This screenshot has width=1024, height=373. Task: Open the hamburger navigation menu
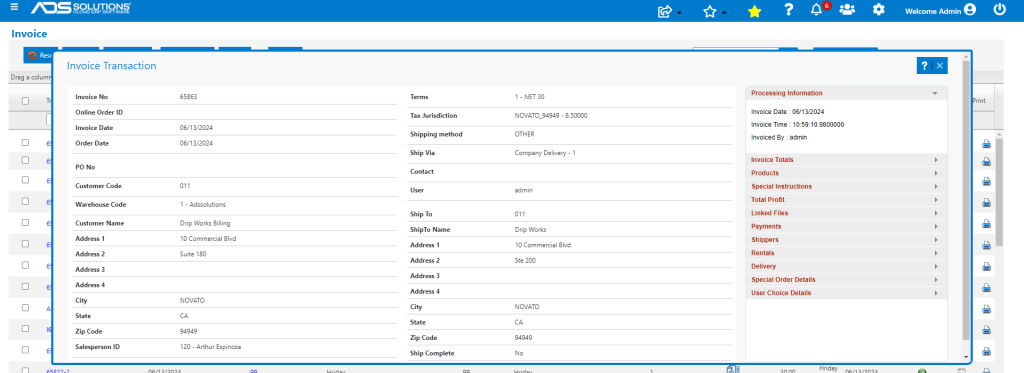tap(14, 7)
